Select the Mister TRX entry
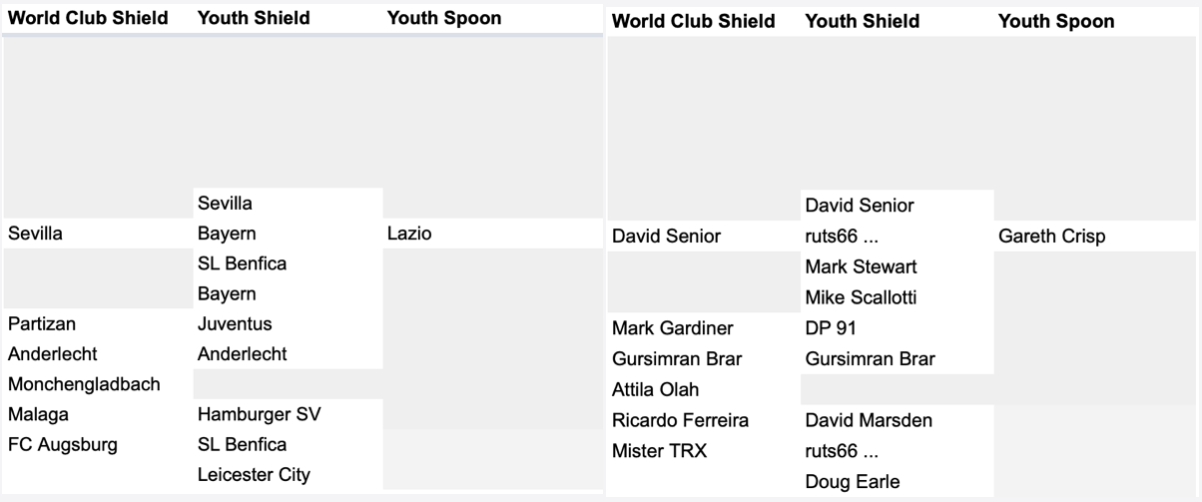Viewport: 1202px width, 502px height. coord(659,450)
